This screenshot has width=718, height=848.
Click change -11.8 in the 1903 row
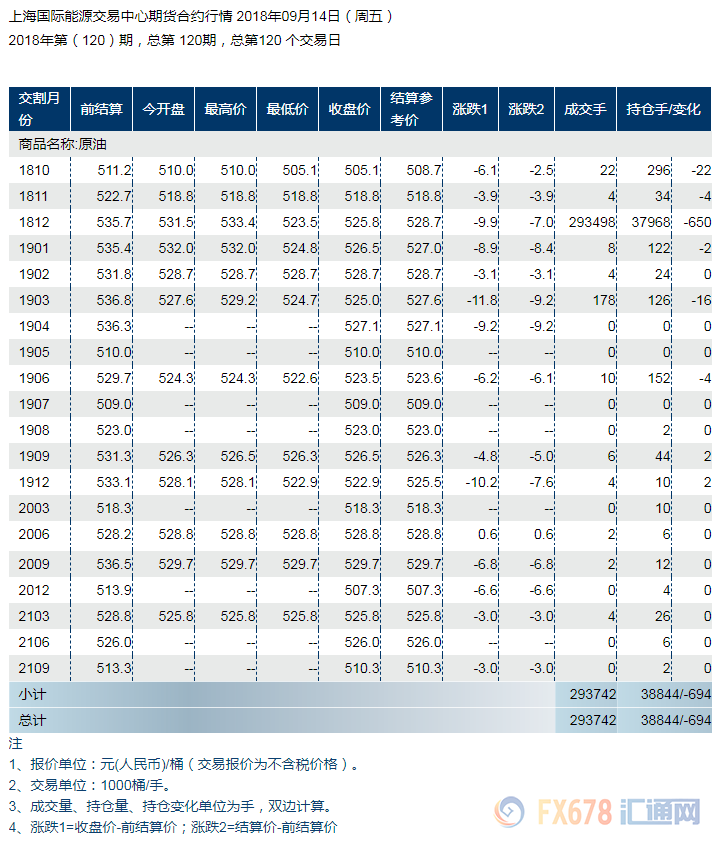pos(482,300)
